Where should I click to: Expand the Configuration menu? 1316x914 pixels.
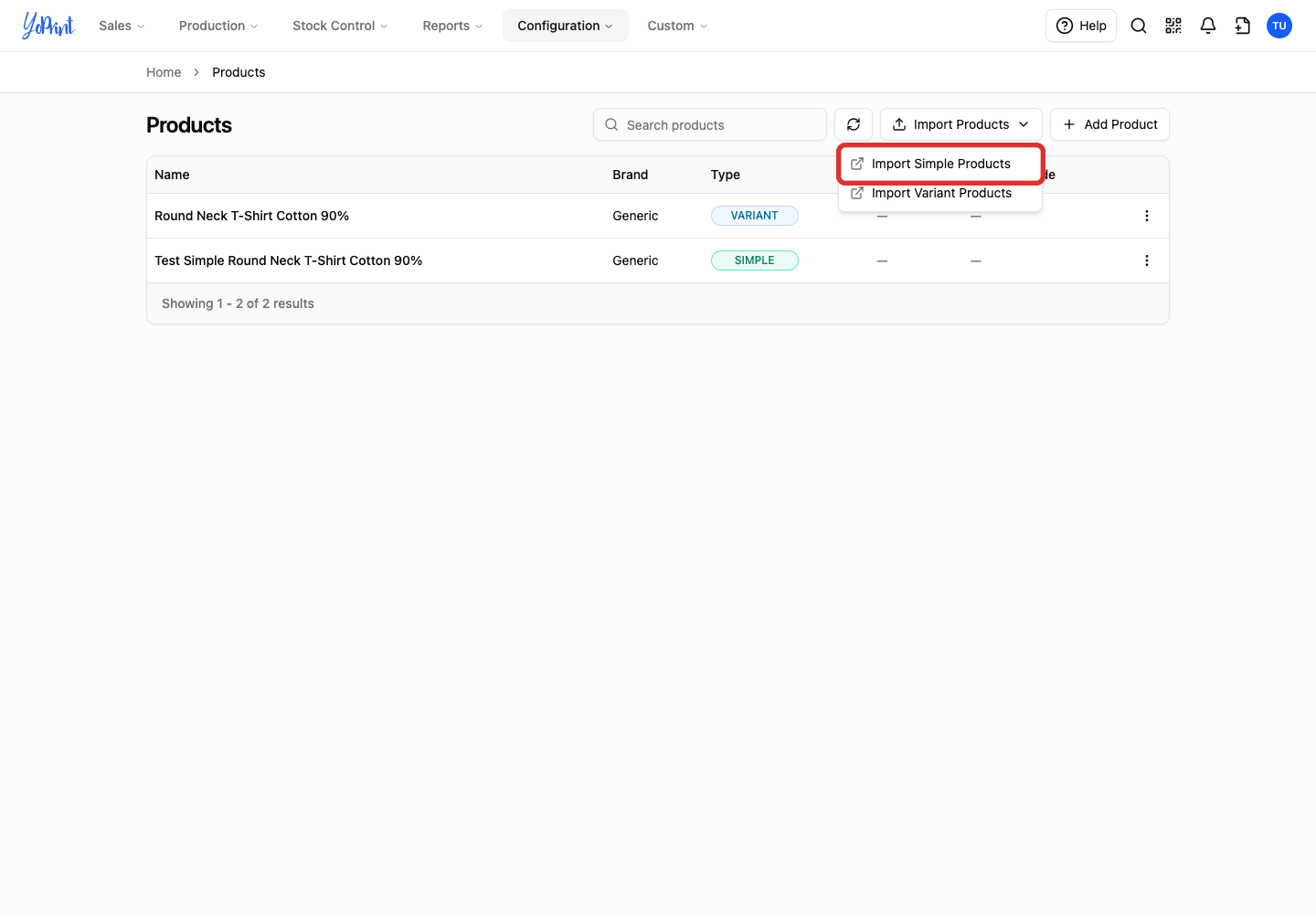pyautogui.click(x=566, y=26)
